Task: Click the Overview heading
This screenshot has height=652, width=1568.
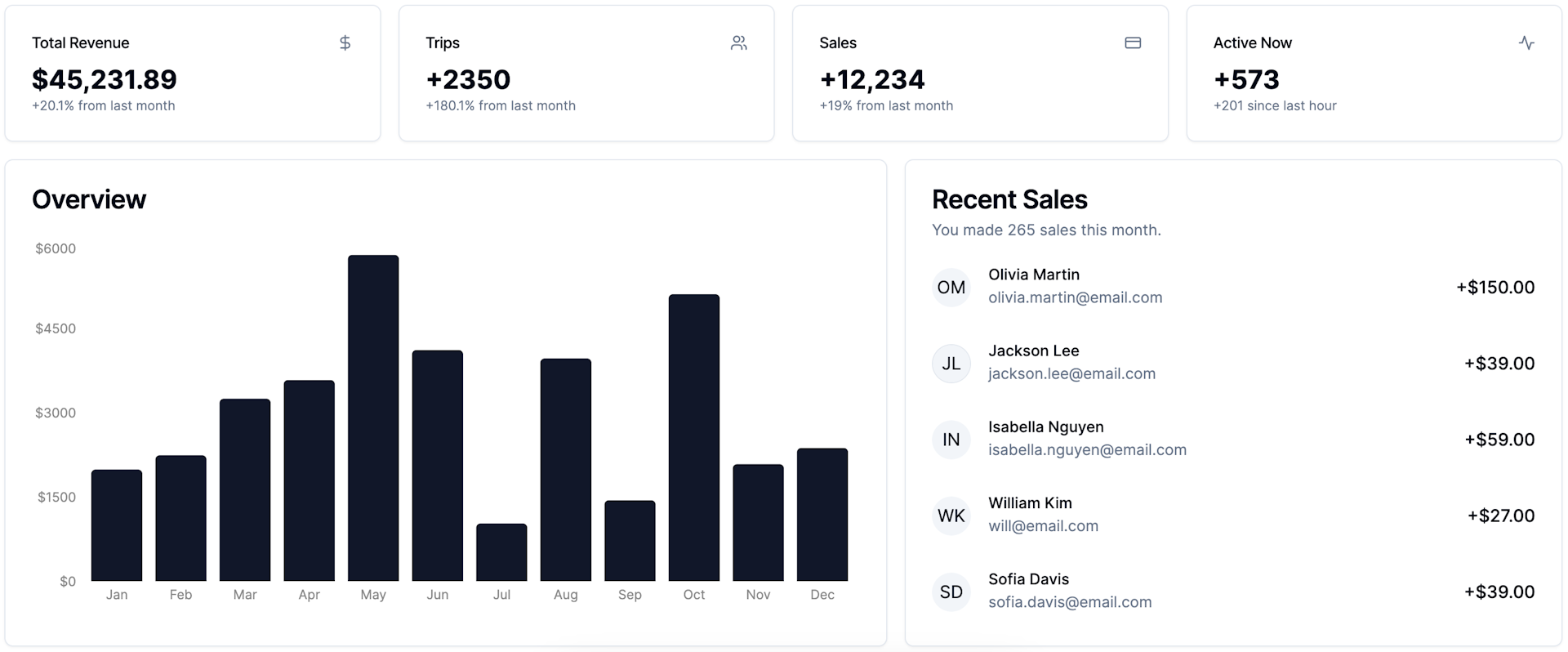Action: tap(89, 199)
